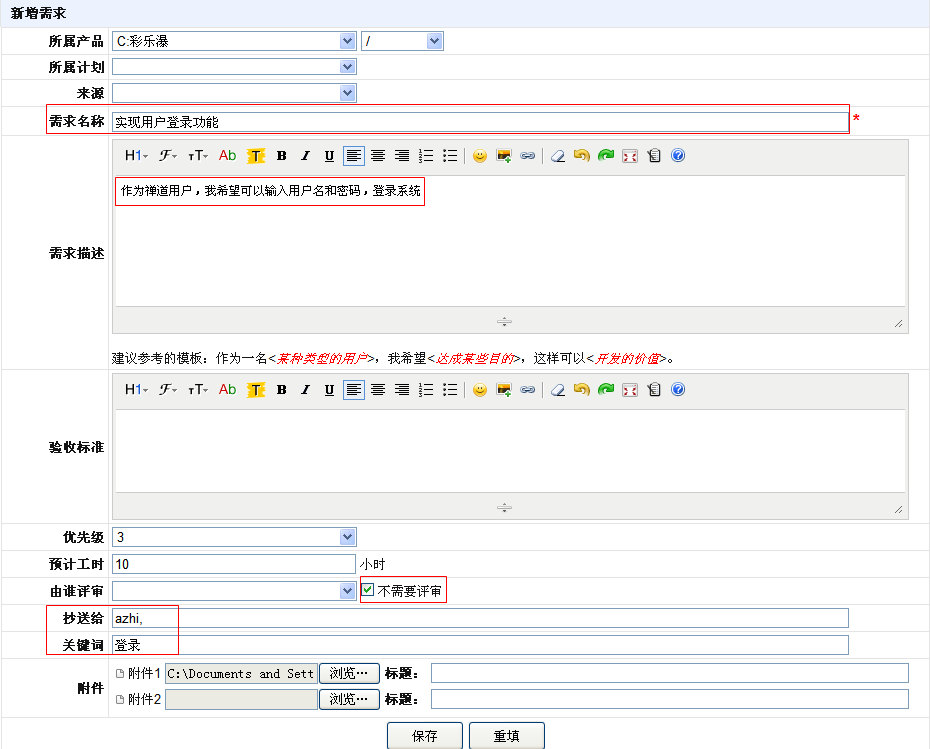
Task: Center text in the 验收标准 editor
Action: [x=378, y=390]
